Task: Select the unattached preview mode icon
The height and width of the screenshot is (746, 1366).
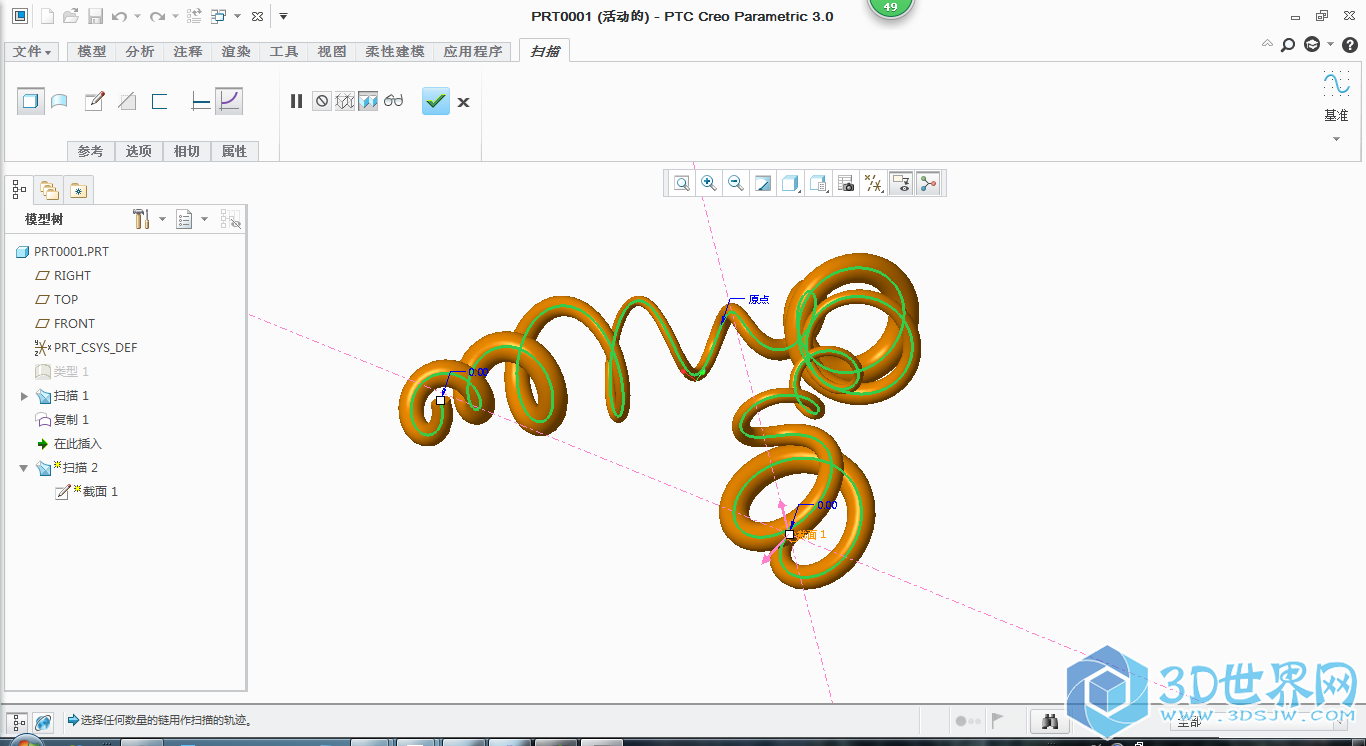Action: [x=345, y=101]
